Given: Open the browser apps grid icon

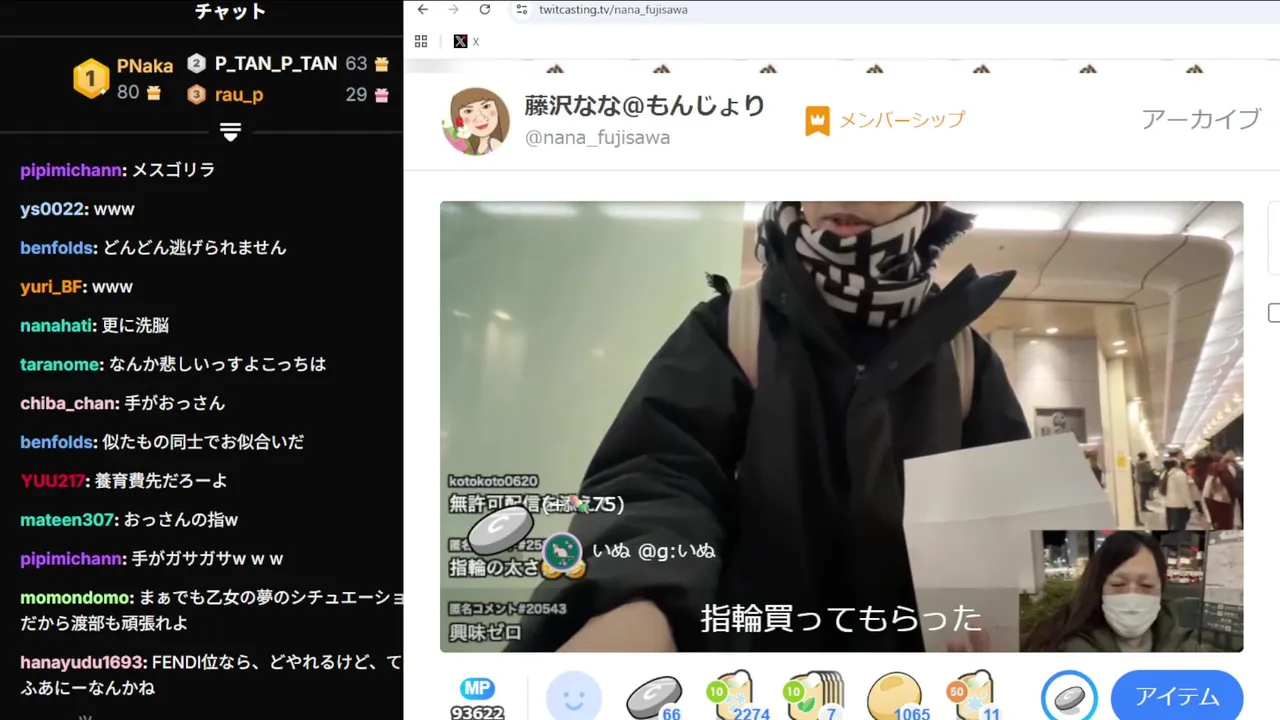Looking at the screenshot, I should (x=421, y=41).
